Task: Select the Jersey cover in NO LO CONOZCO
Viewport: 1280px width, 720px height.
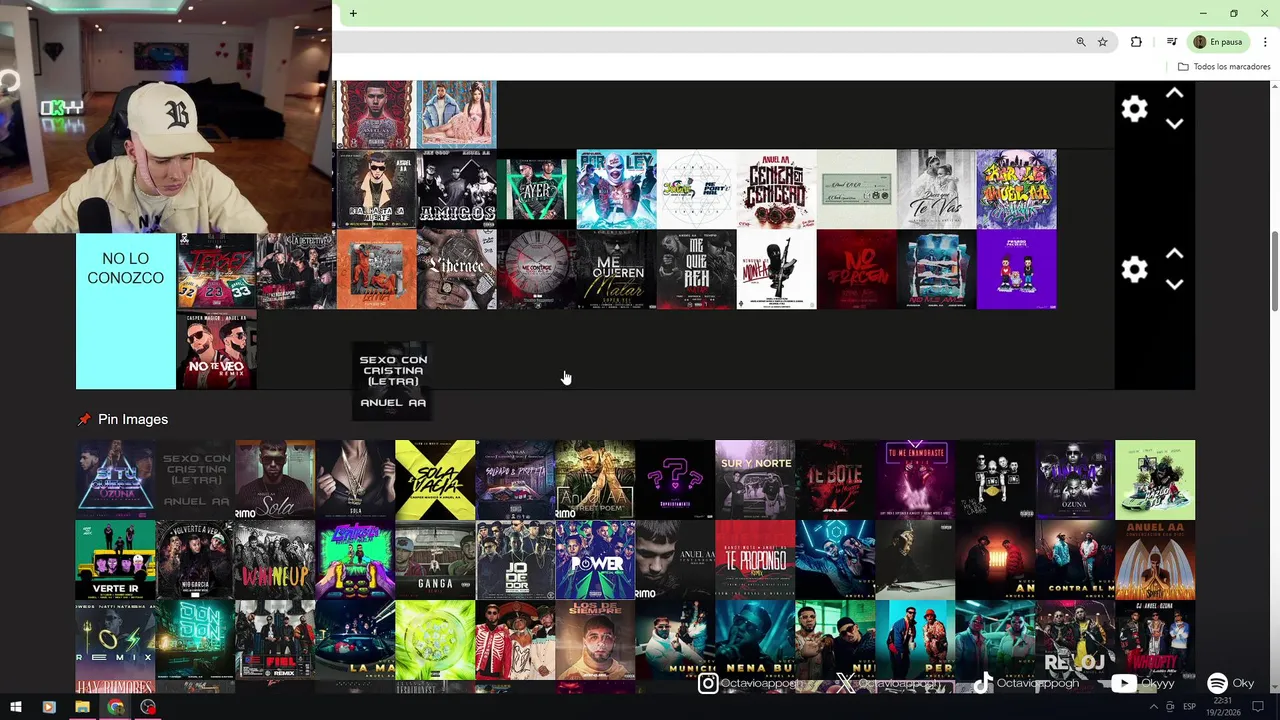Action: pyautogui.click(x=217, y=271)
